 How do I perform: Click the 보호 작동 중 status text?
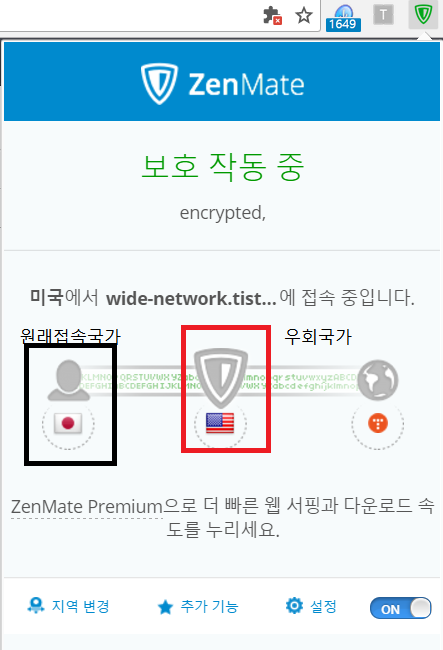(223, 167)
